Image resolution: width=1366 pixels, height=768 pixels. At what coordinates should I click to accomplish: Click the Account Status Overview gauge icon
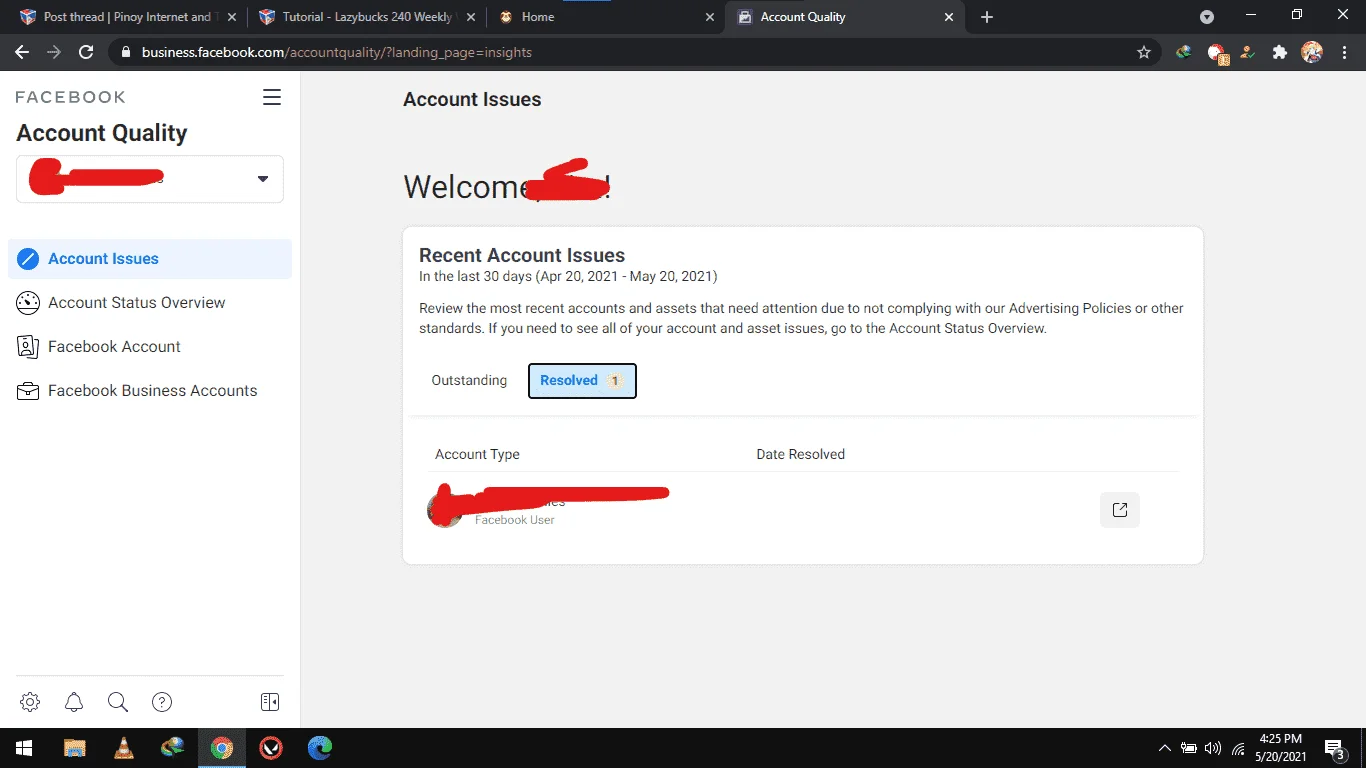tap(28, 303)
